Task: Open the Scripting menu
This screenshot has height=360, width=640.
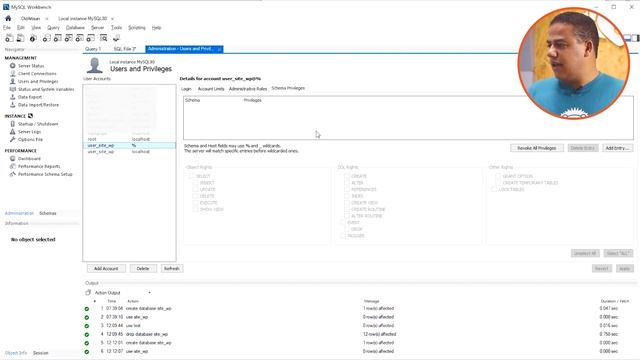Action: (137, 28)
